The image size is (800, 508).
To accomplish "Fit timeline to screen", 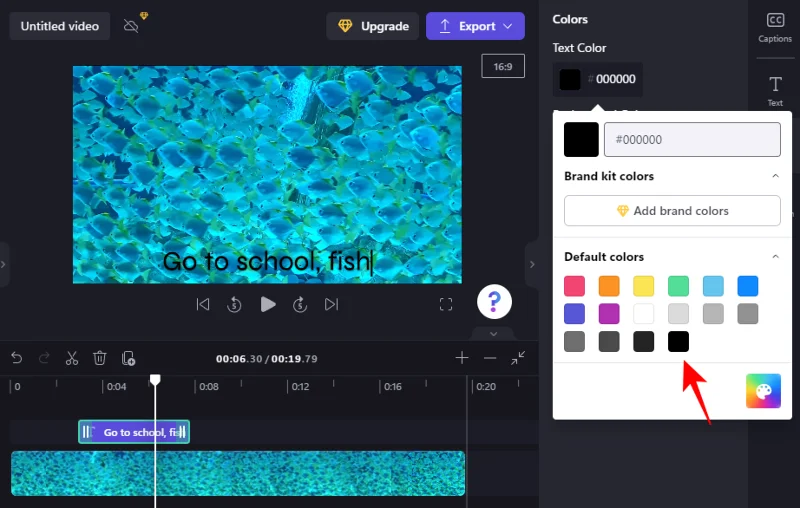I will tap(518, 358).
